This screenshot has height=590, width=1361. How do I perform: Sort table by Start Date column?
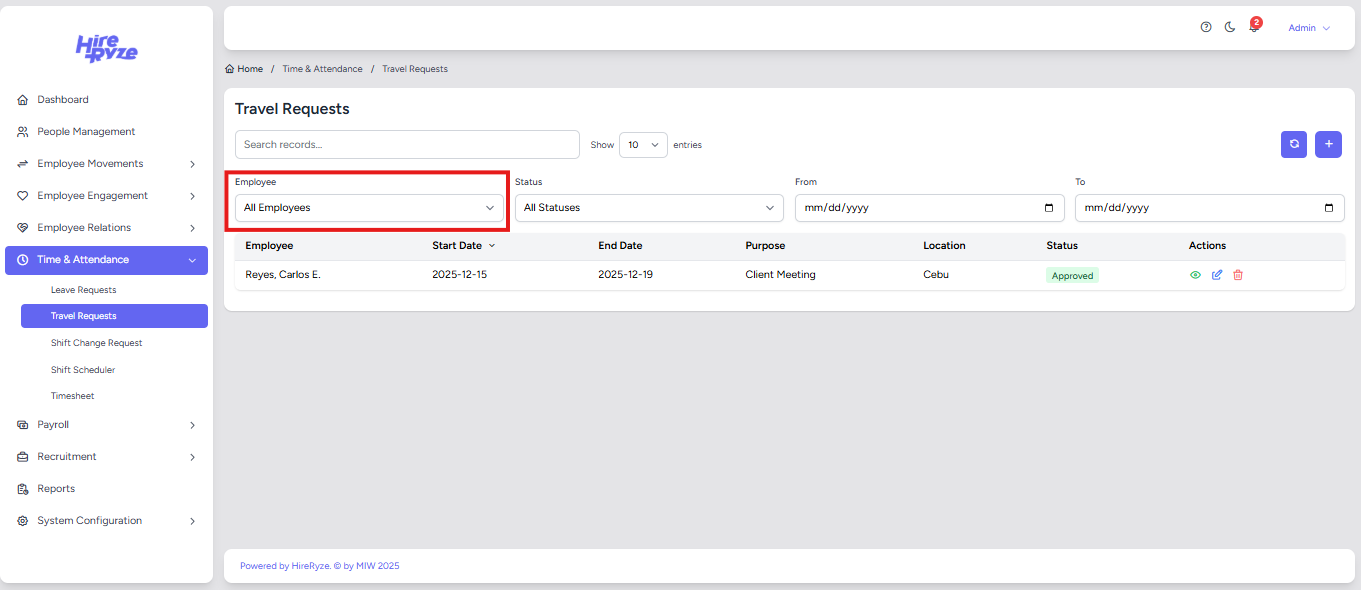point(457,246)
